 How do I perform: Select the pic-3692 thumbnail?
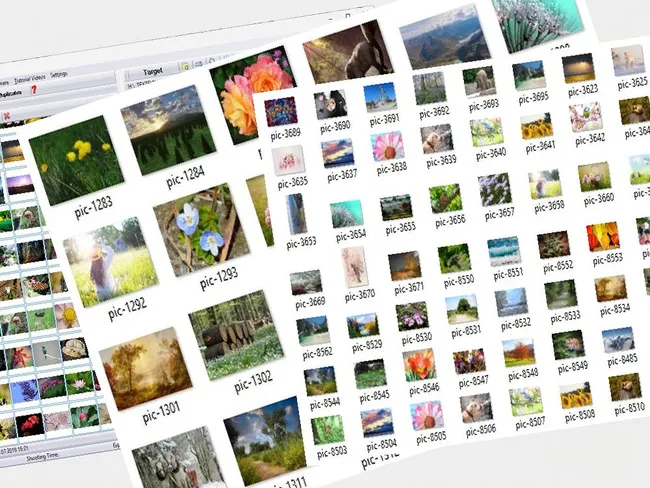pyautogui.click(x=429, y=88)
